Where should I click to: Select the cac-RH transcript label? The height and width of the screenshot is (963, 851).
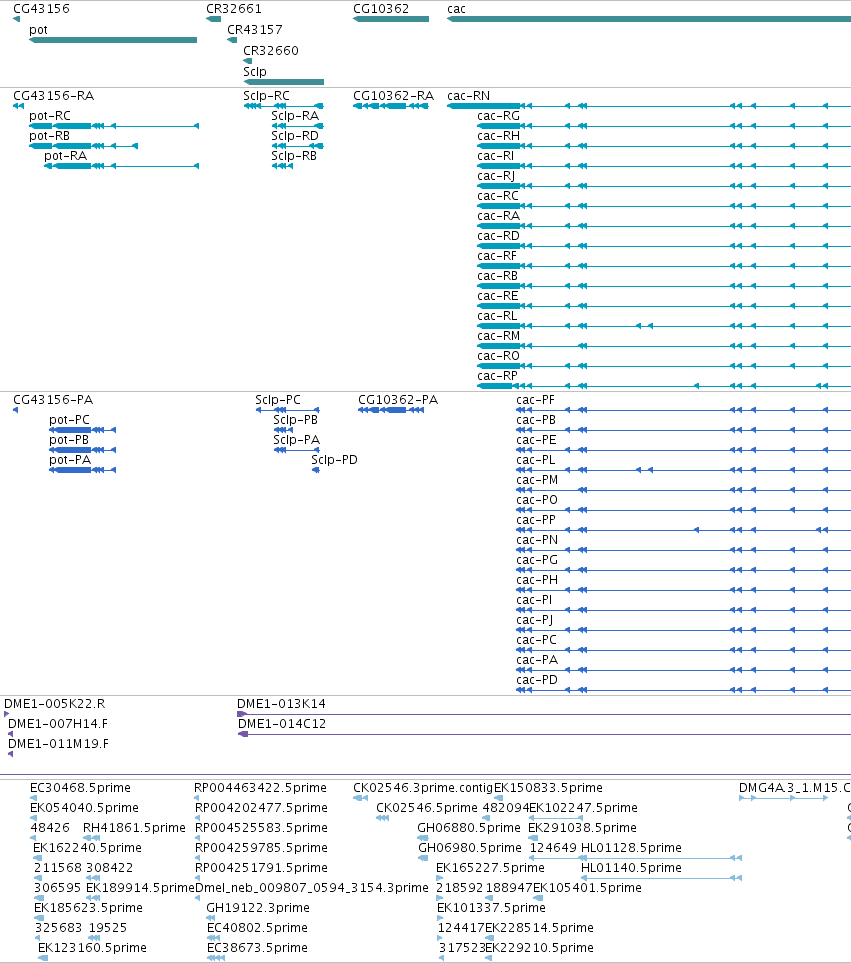click(x=499, y=136)
